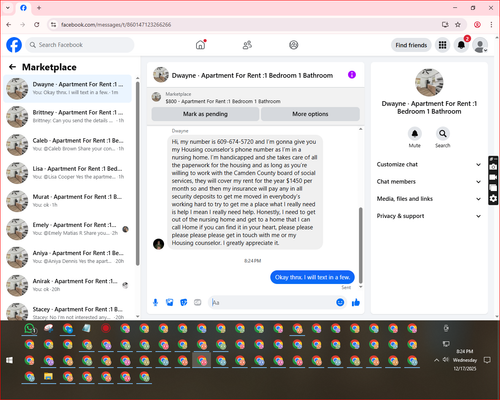This screenshot has height=400, width=500.
Task: Click the Facebook logo
Action: coord(14,45)
